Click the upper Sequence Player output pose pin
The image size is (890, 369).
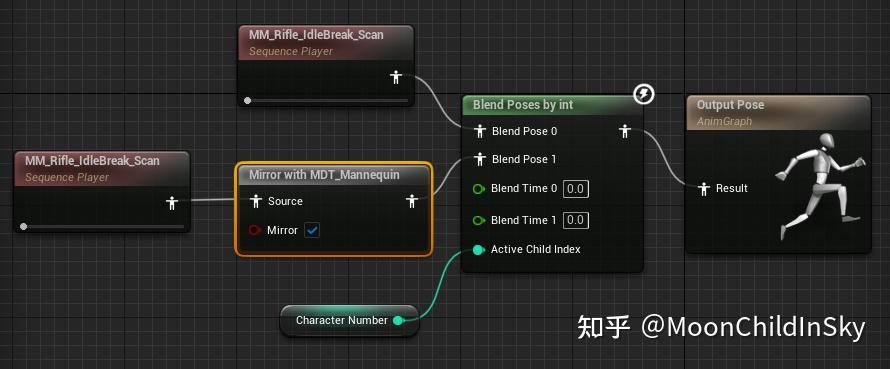pos(396,77)
